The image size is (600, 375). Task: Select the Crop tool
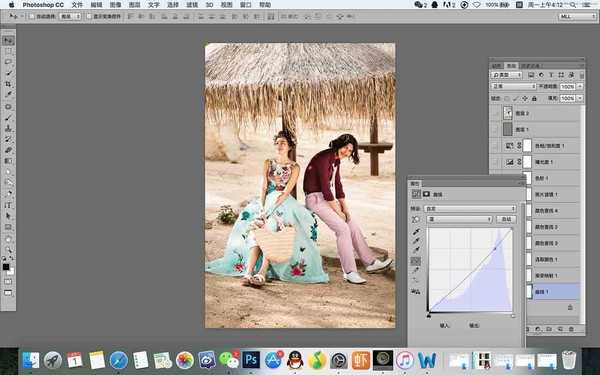pos(8,84)
